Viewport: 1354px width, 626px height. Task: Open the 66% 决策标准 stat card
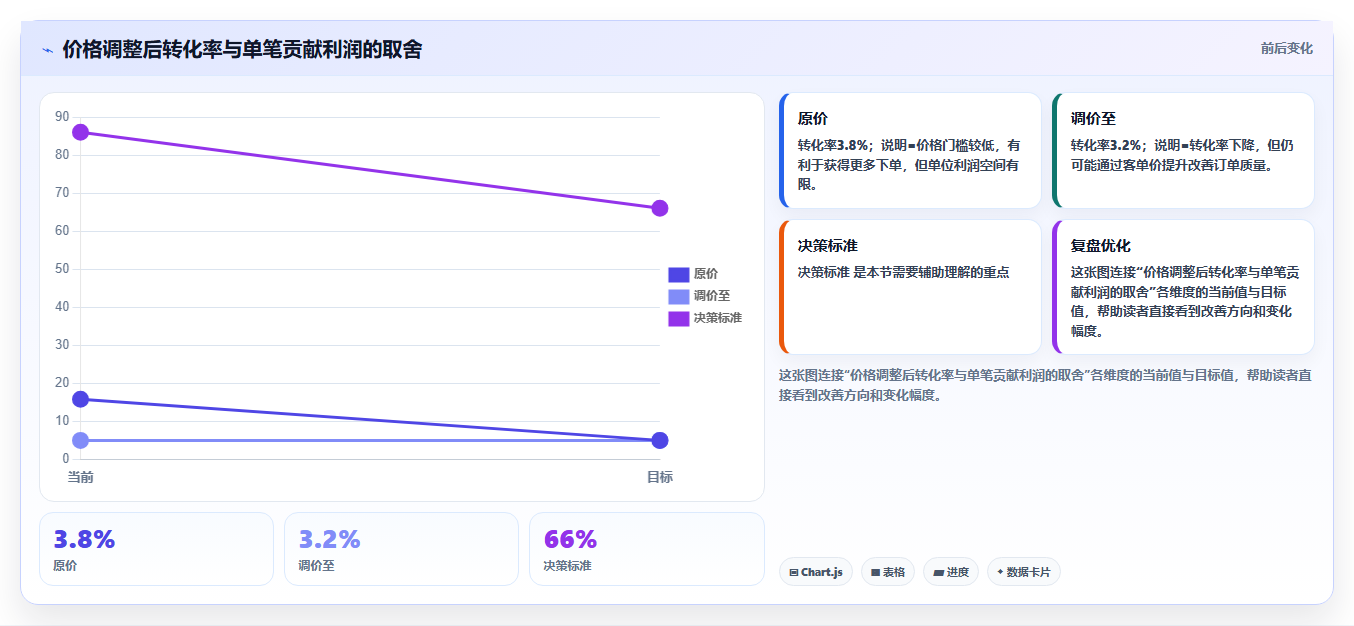click(x=646, y=549)
